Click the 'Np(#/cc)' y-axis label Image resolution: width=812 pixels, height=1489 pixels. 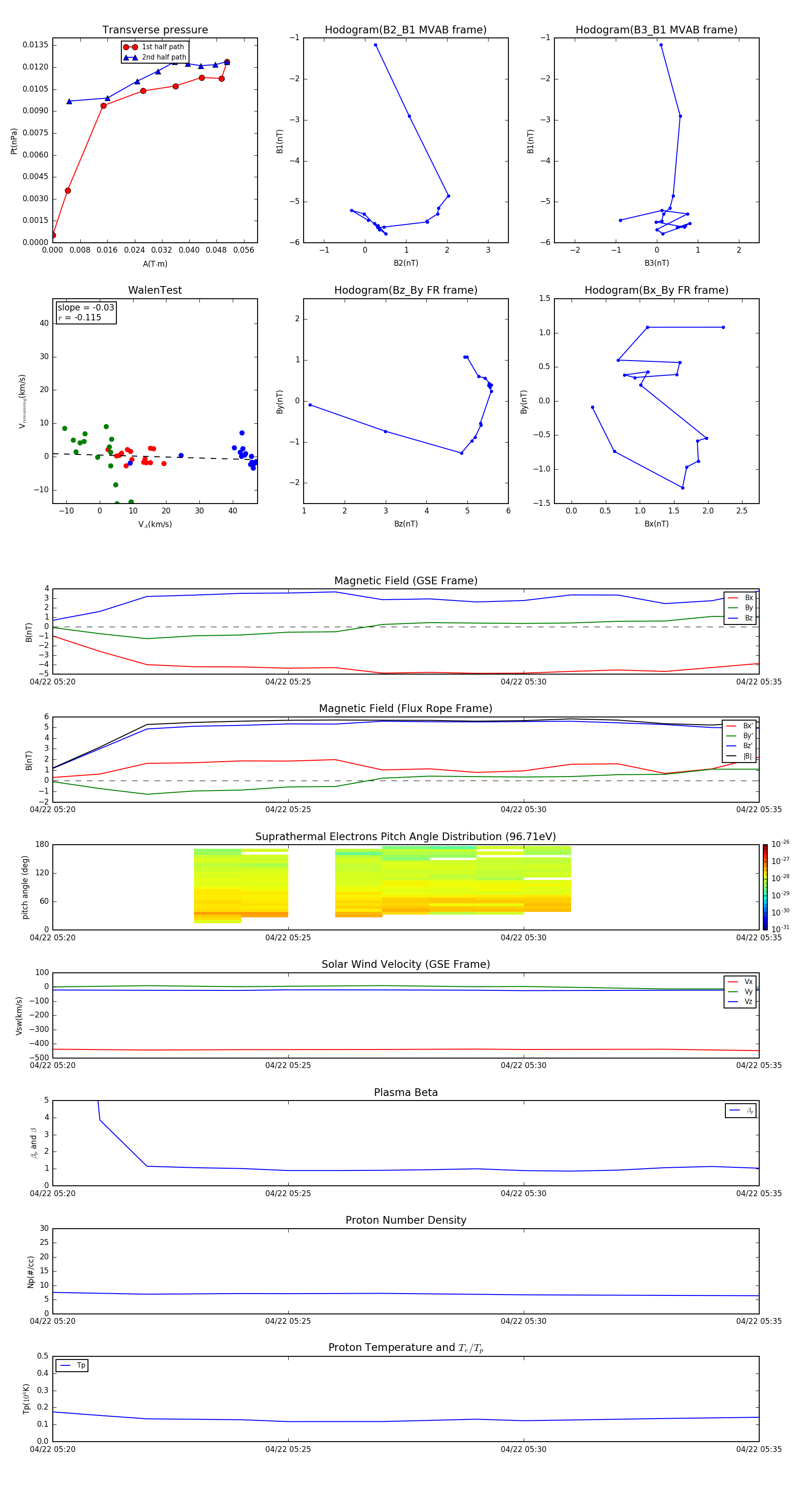[x=31, y=1271]
